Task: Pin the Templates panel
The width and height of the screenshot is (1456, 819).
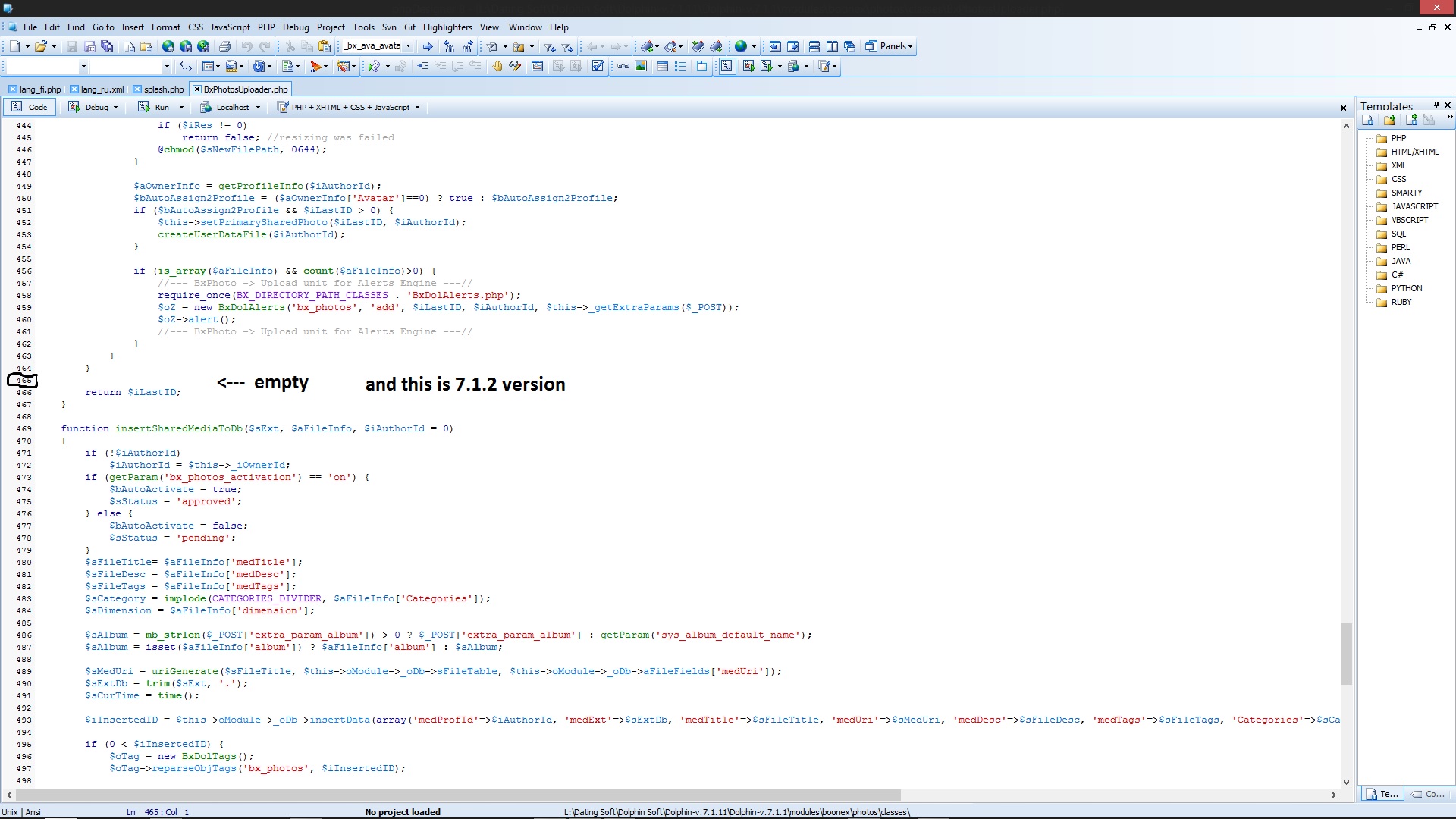Action: coord(1436,105)
